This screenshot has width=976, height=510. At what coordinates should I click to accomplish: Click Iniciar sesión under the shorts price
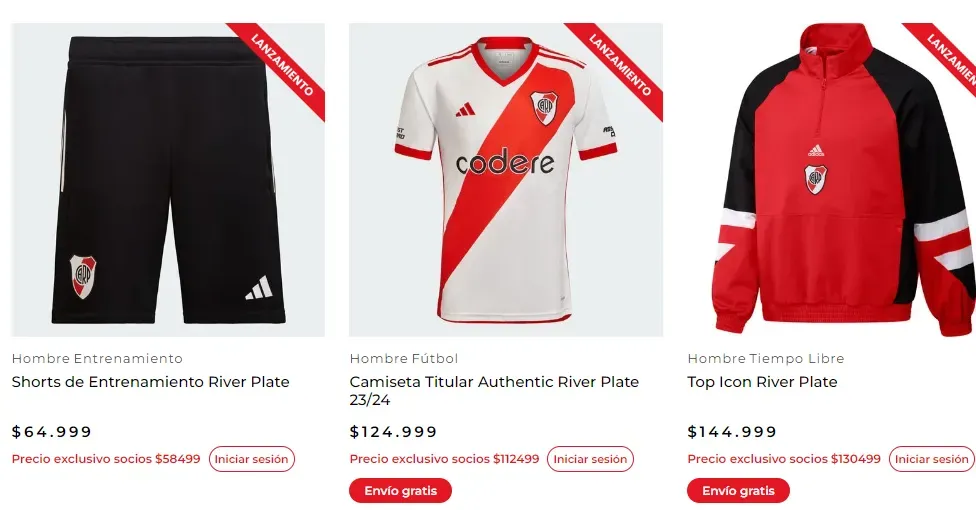click(252, 459)
